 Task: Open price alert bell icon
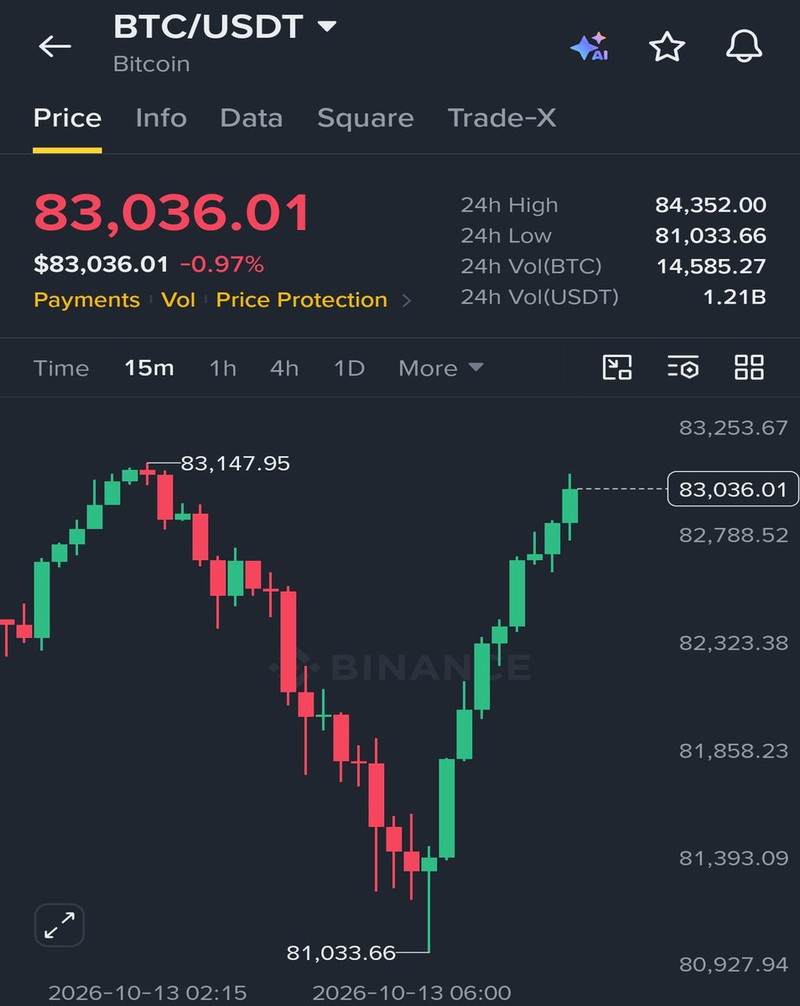coord(744,46)
